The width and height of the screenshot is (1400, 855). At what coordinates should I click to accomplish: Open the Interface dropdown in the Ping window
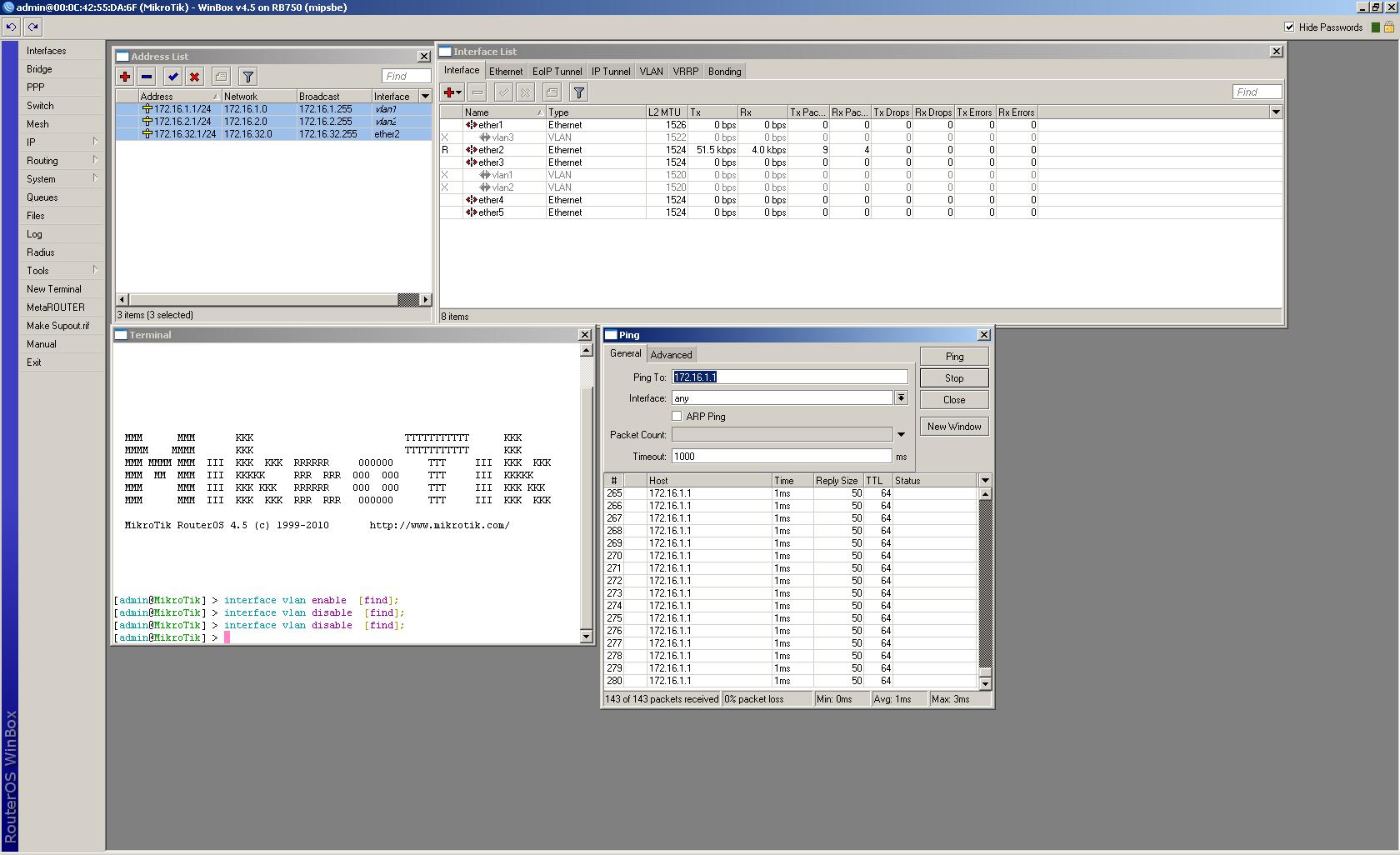coord(901,398)
